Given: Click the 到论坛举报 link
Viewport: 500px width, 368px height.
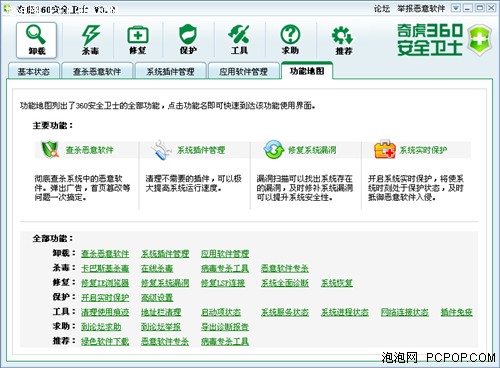Looking at the screenshot, I should (161, 327).
